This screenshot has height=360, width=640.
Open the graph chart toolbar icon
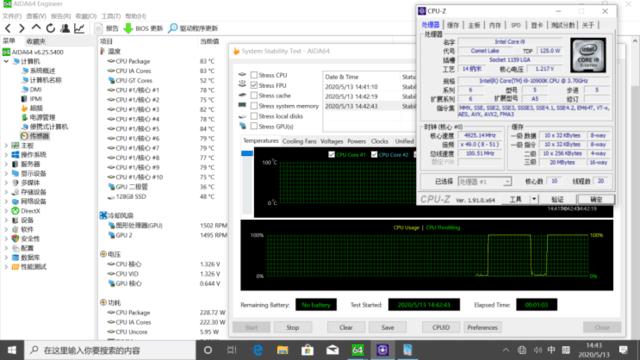pyautogui.click(x=79, y=28)
